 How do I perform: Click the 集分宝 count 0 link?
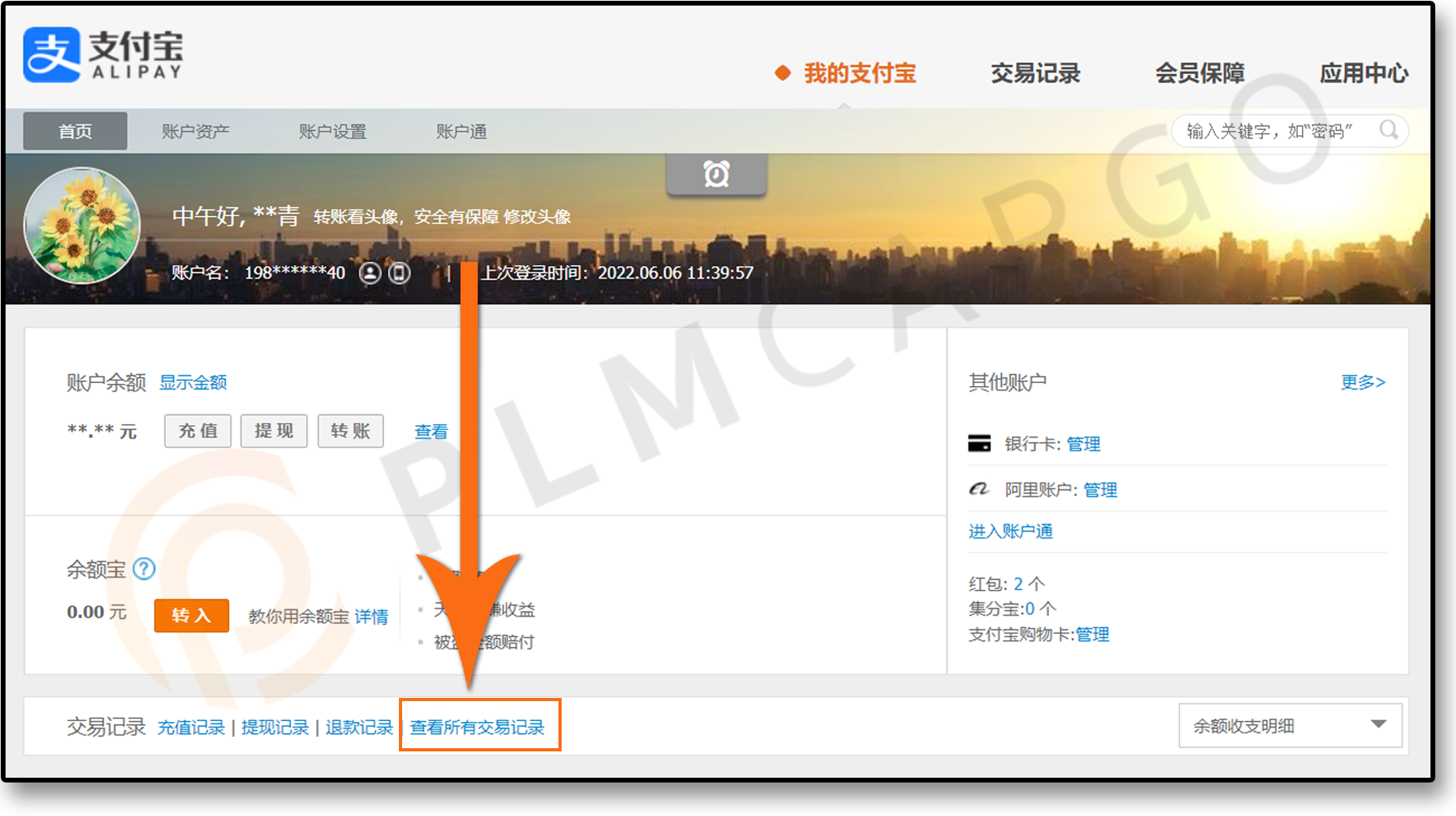coord(1030,609)
